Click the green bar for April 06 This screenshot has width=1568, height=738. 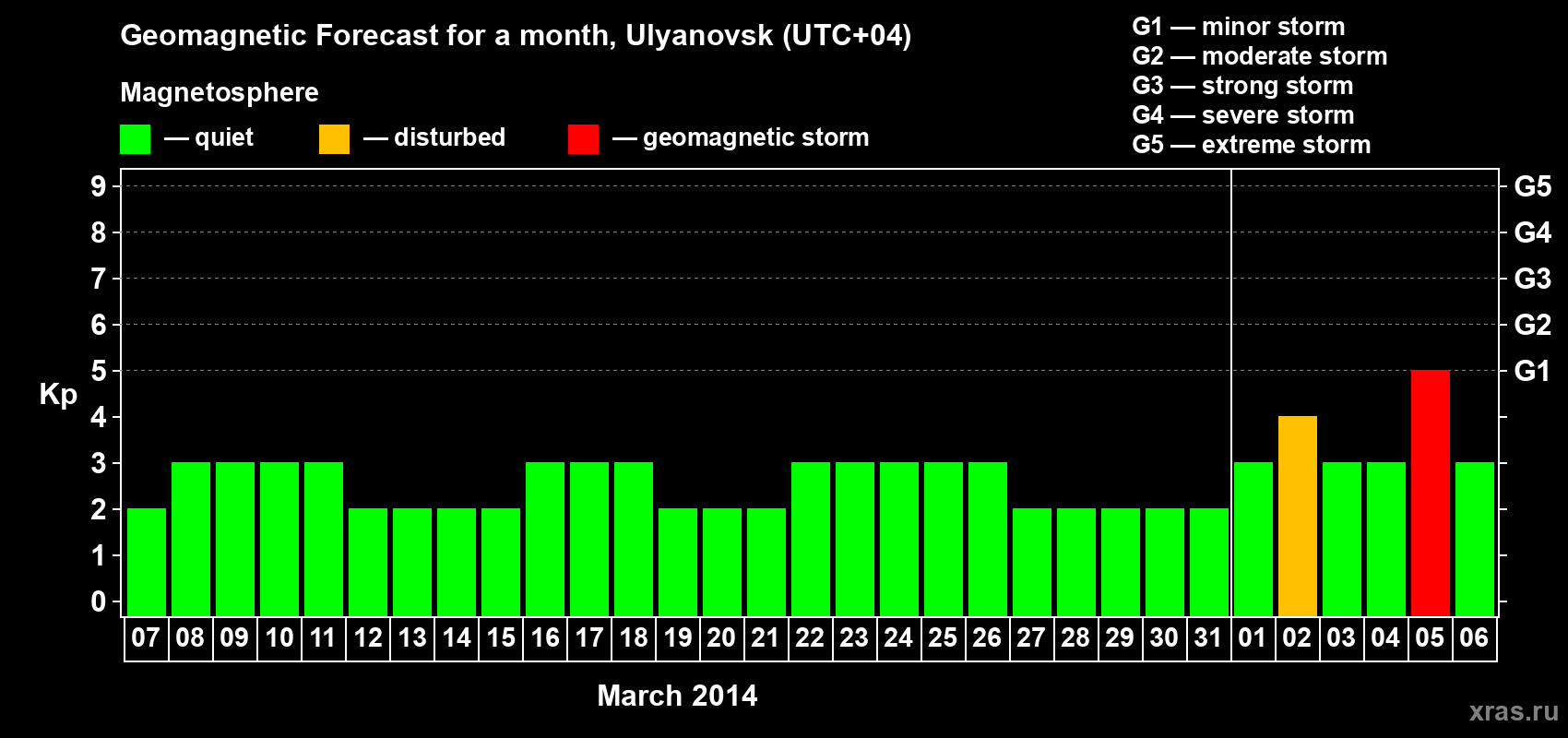(1474, 539)
